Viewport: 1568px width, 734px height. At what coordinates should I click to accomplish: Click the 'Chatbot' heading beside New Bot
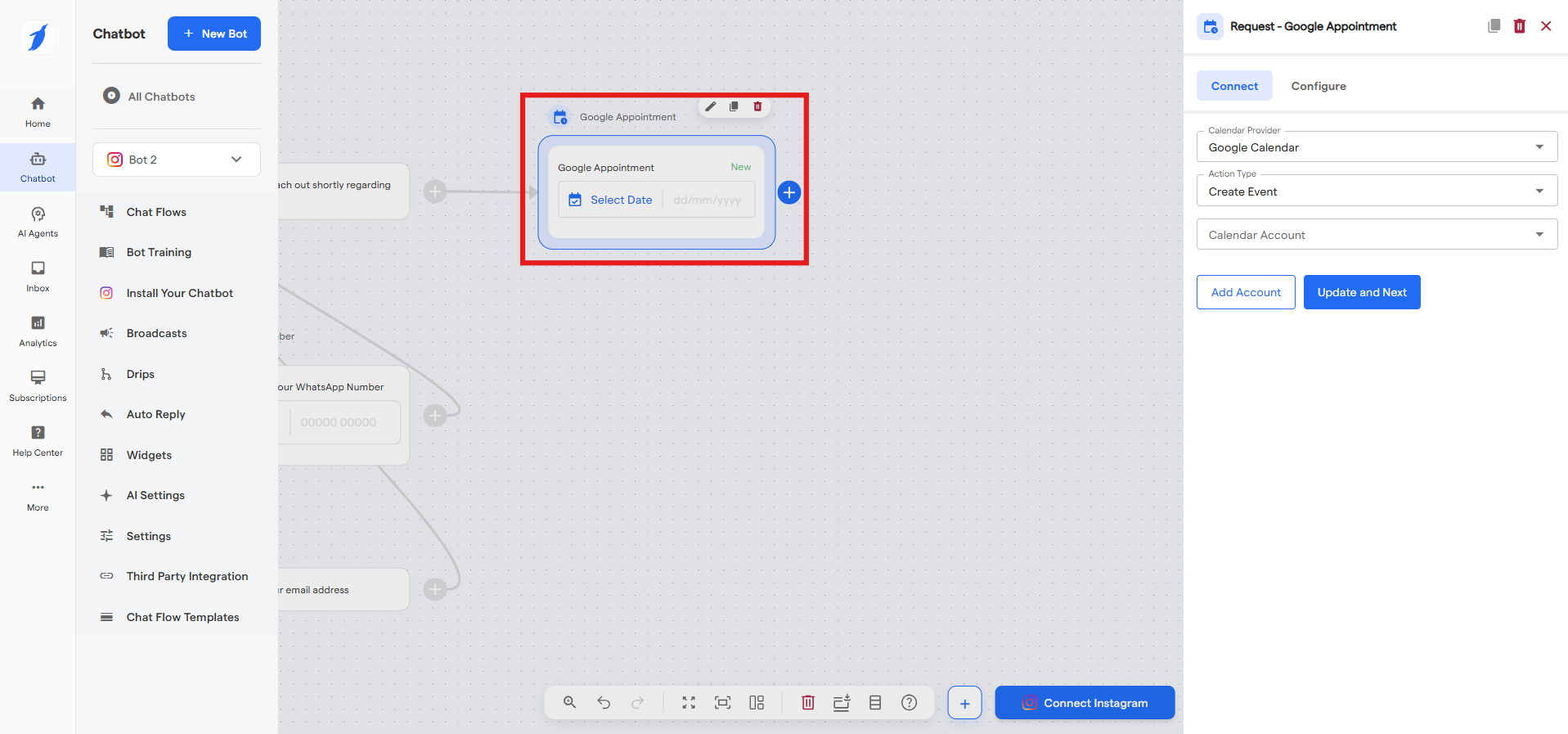(x=119, y=34)
